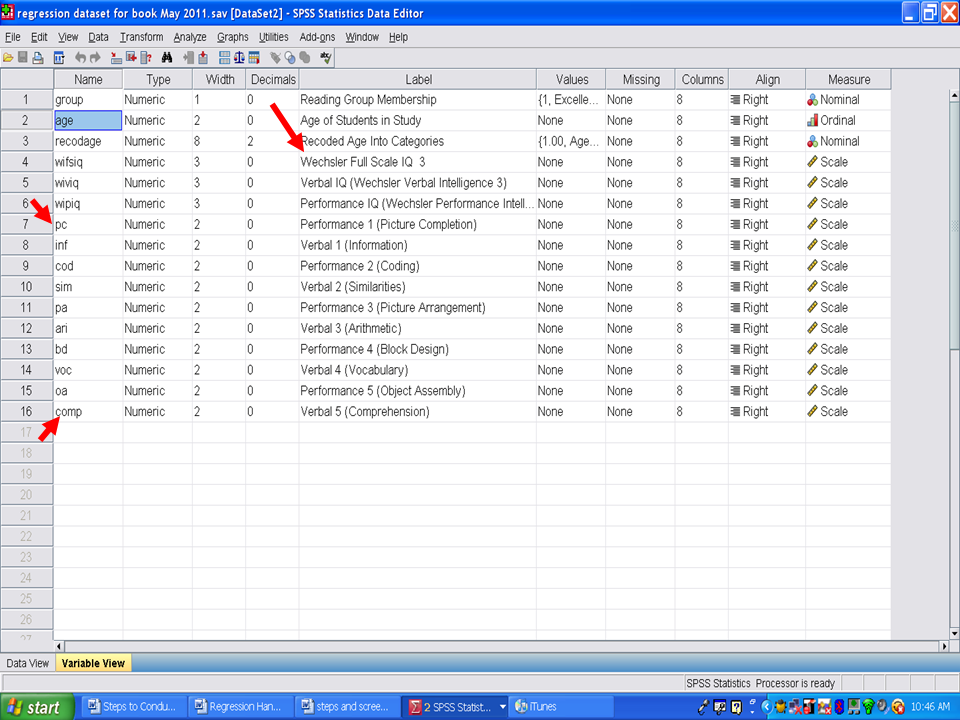Click the Undo arrow icon
The height and width of the screenshot is (720, 960).
click(x=81, y=58)
